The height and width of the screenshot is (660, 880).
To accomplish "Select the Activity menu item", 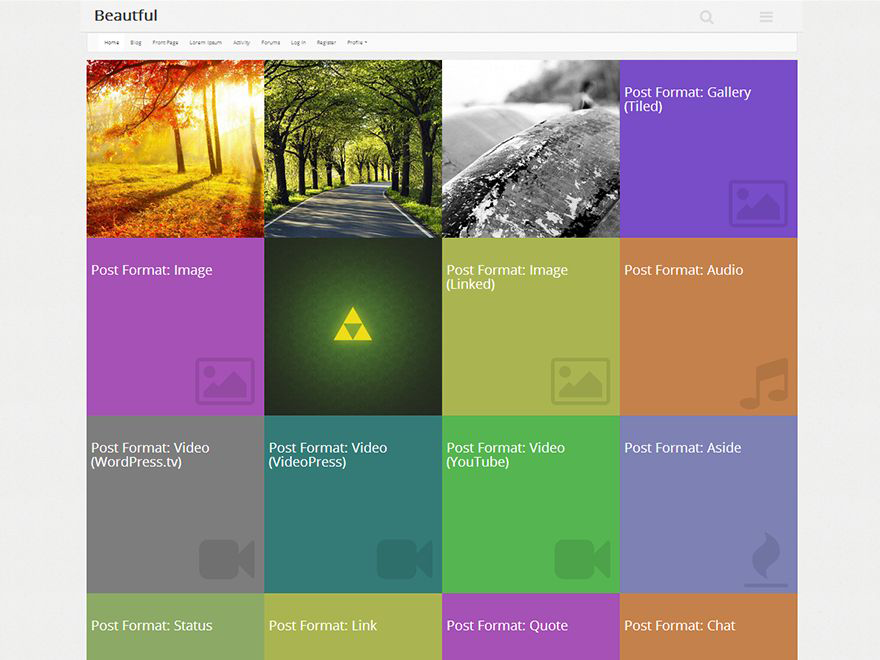I will (x=242, y=43).
